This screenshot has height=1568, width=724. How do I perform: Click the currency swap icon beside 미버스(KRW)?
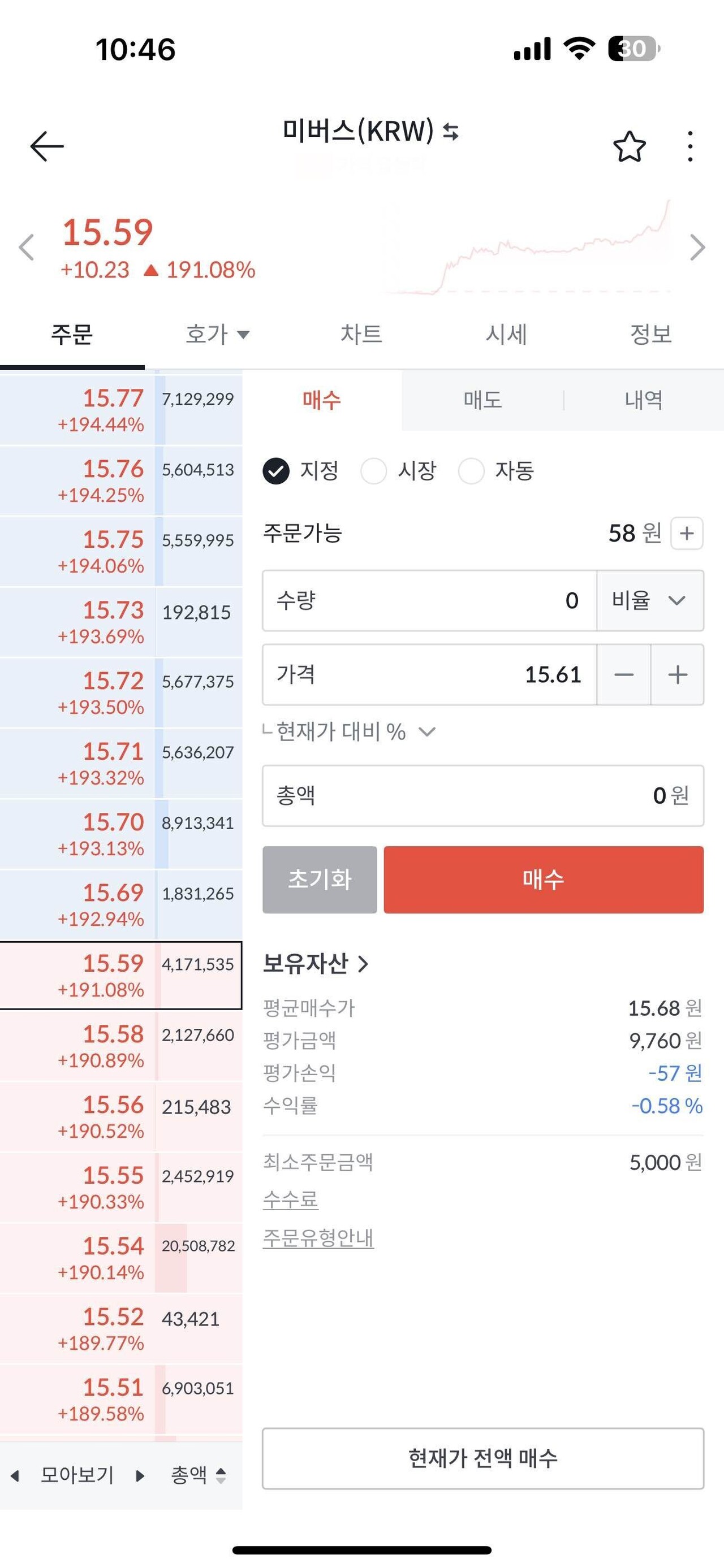click(450, 133)
